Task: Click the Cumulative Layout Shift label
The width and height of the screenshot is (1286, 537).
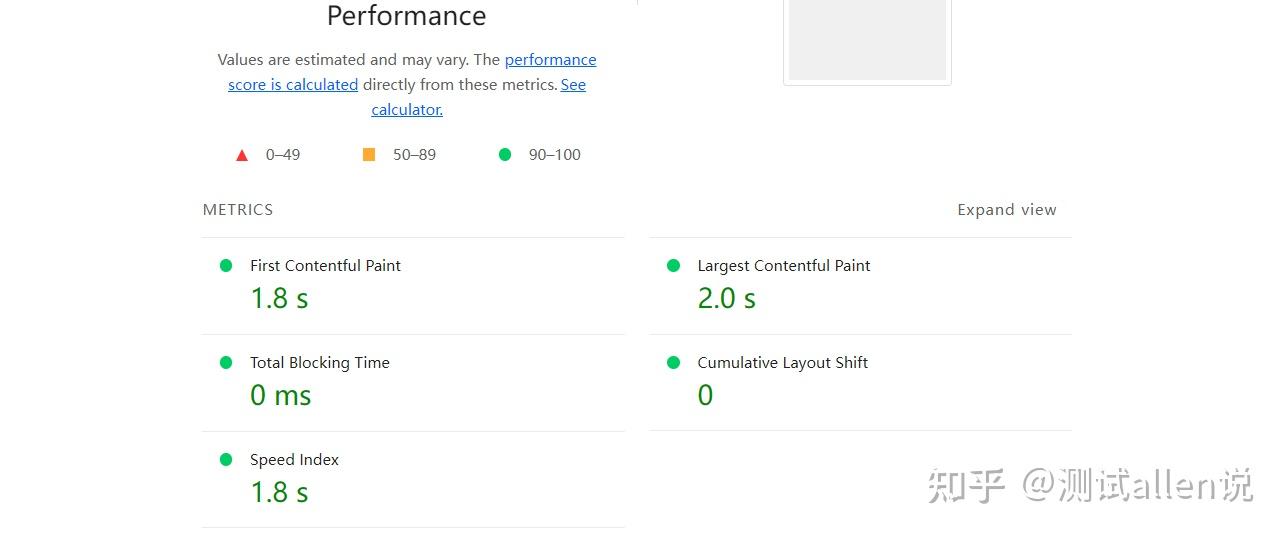Action: [782, 363]
